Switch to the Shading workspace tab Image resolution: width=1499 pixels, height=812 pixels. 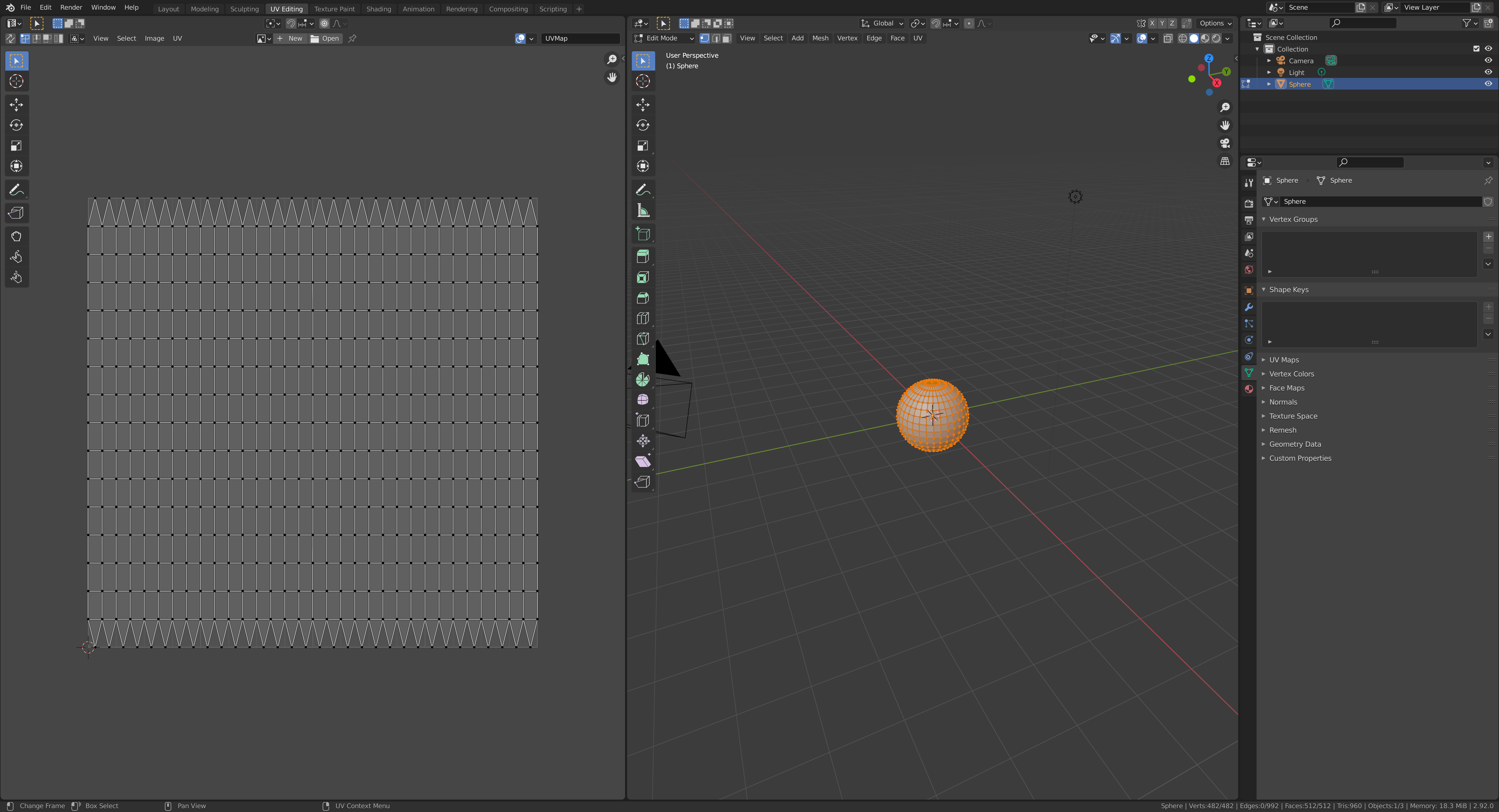[x=378, y=9]
